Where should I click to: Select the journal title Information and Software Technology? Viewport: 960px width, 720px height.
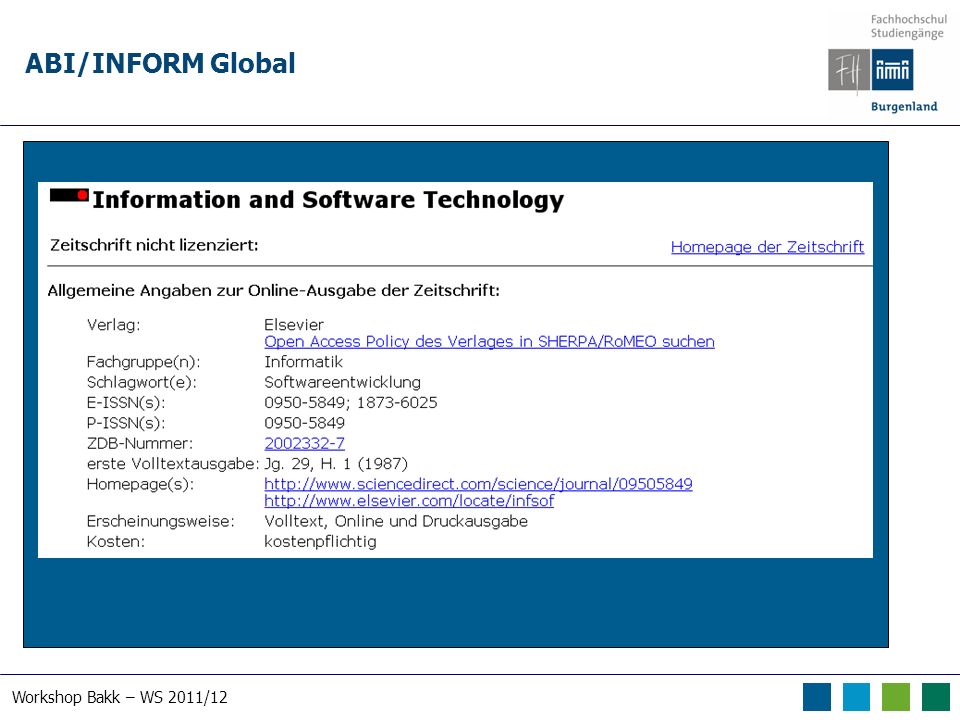click(x=328, y=200)
